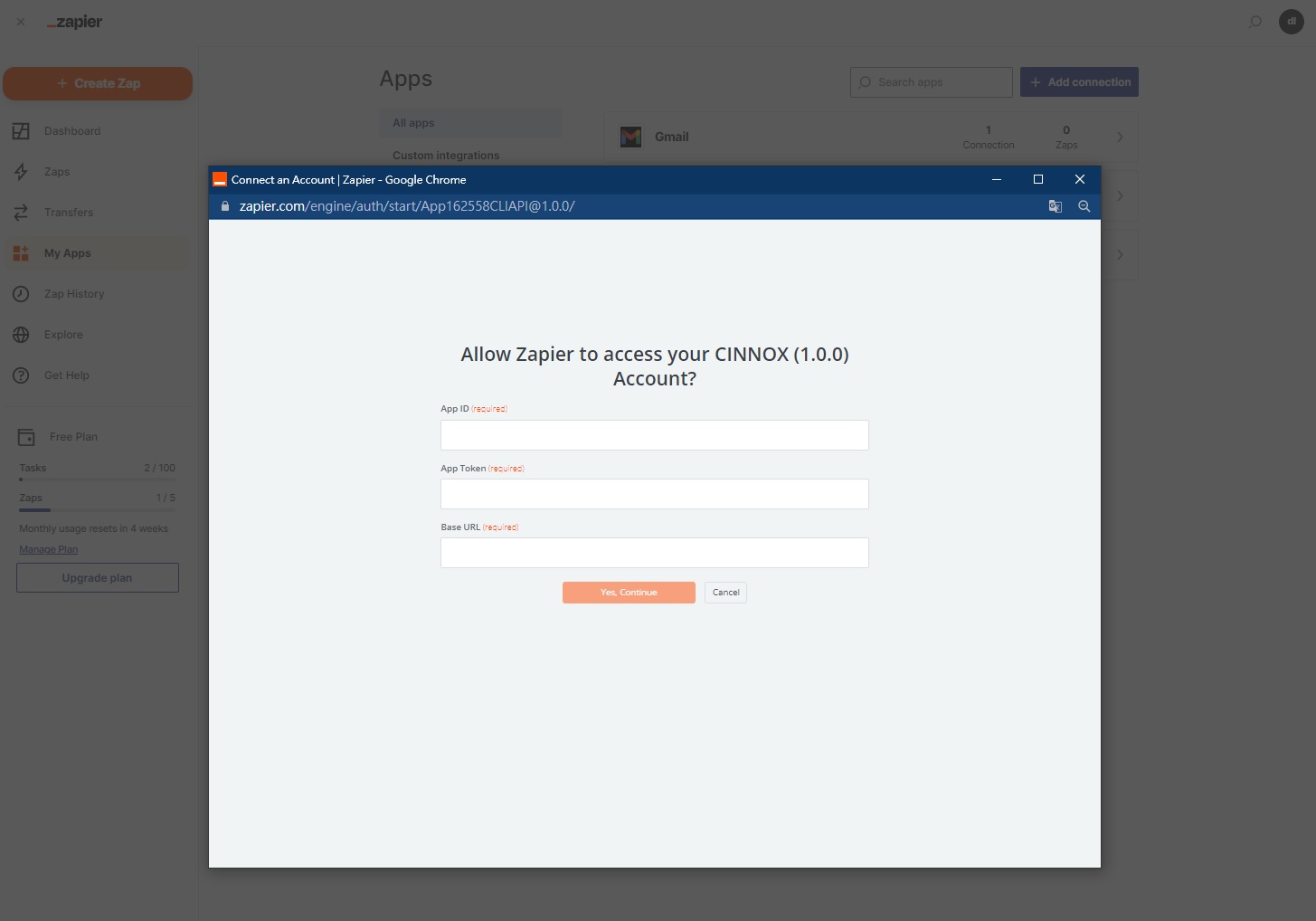Click the Search apps field

click(932, 82)
